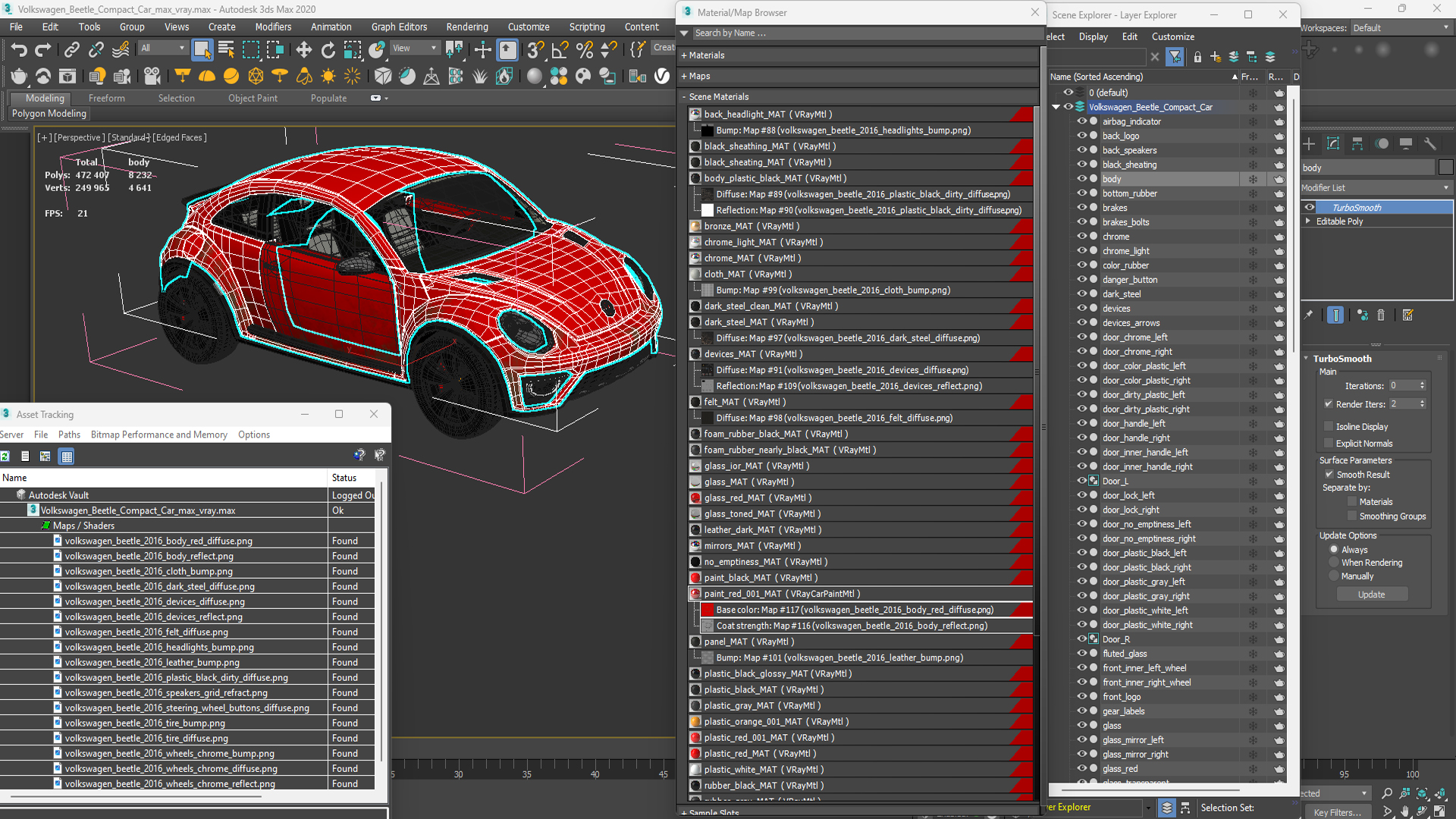Enable the Explicit Normals checkbox

1329,444
